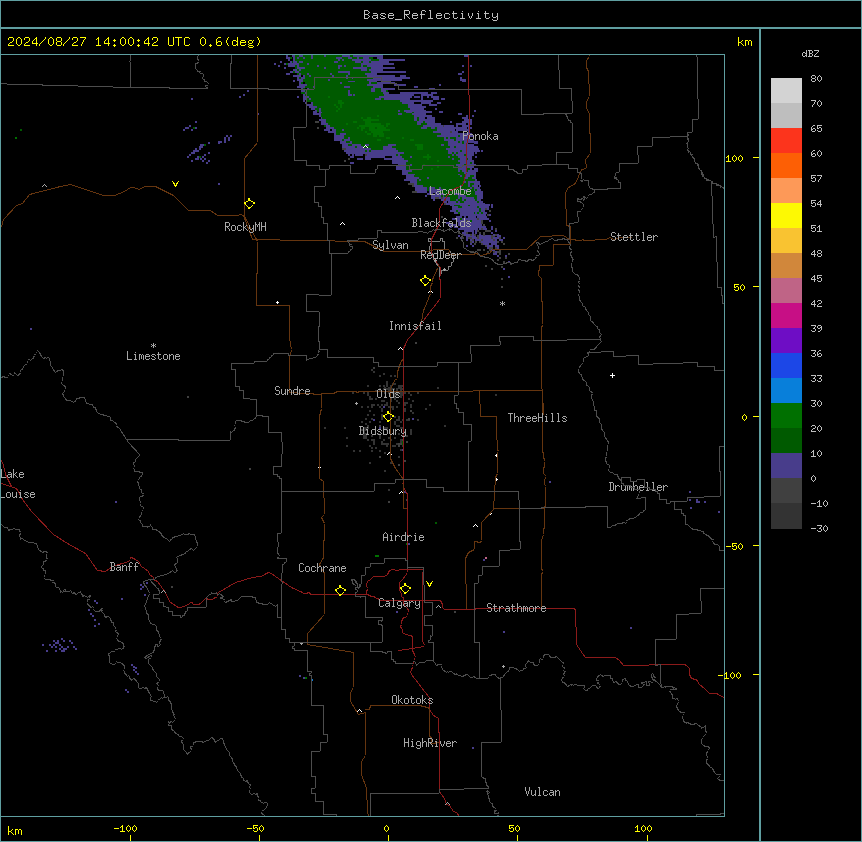Click the Sylvan label
This screenshot has height=842, width=862.
coord(390,245)
